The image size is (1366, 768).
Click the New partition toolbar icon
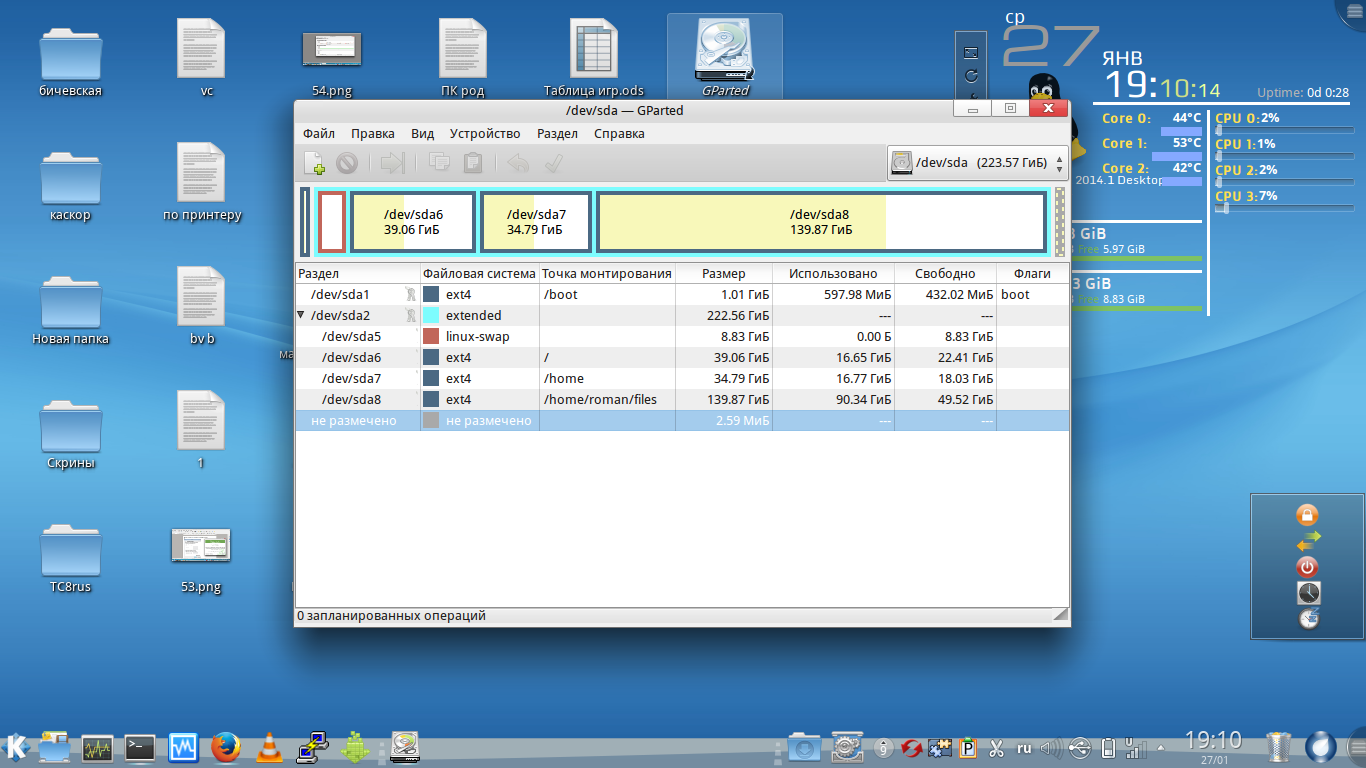(x=315, y=163)
